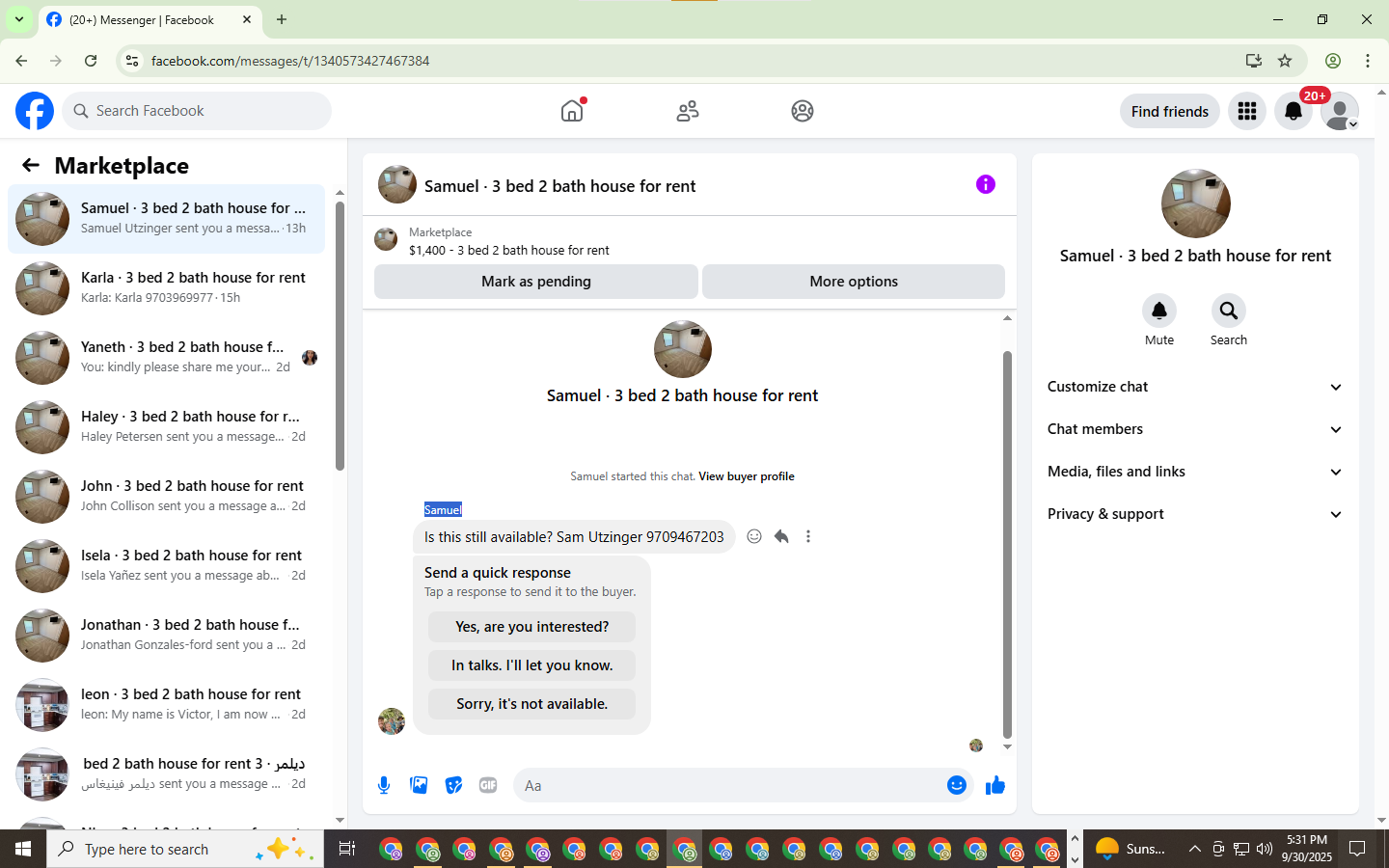Reload the page in the browser
The image size is (1389, 868).
click(91, 61)
